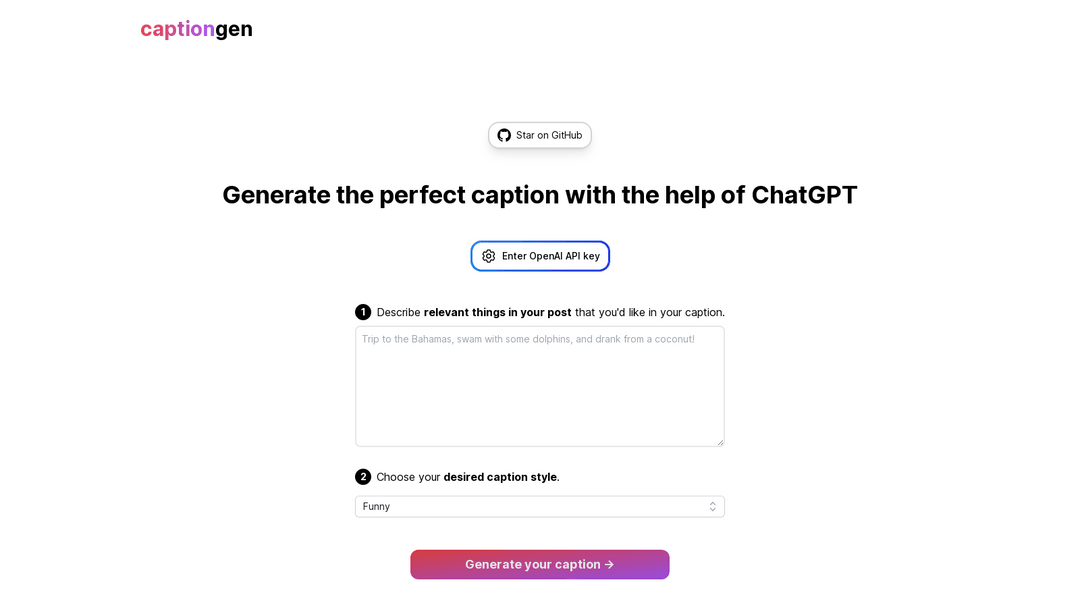The height and width of the screenshot is (608, 1080).
Task: Click the step 2 number badge
Action: point(363,477)
